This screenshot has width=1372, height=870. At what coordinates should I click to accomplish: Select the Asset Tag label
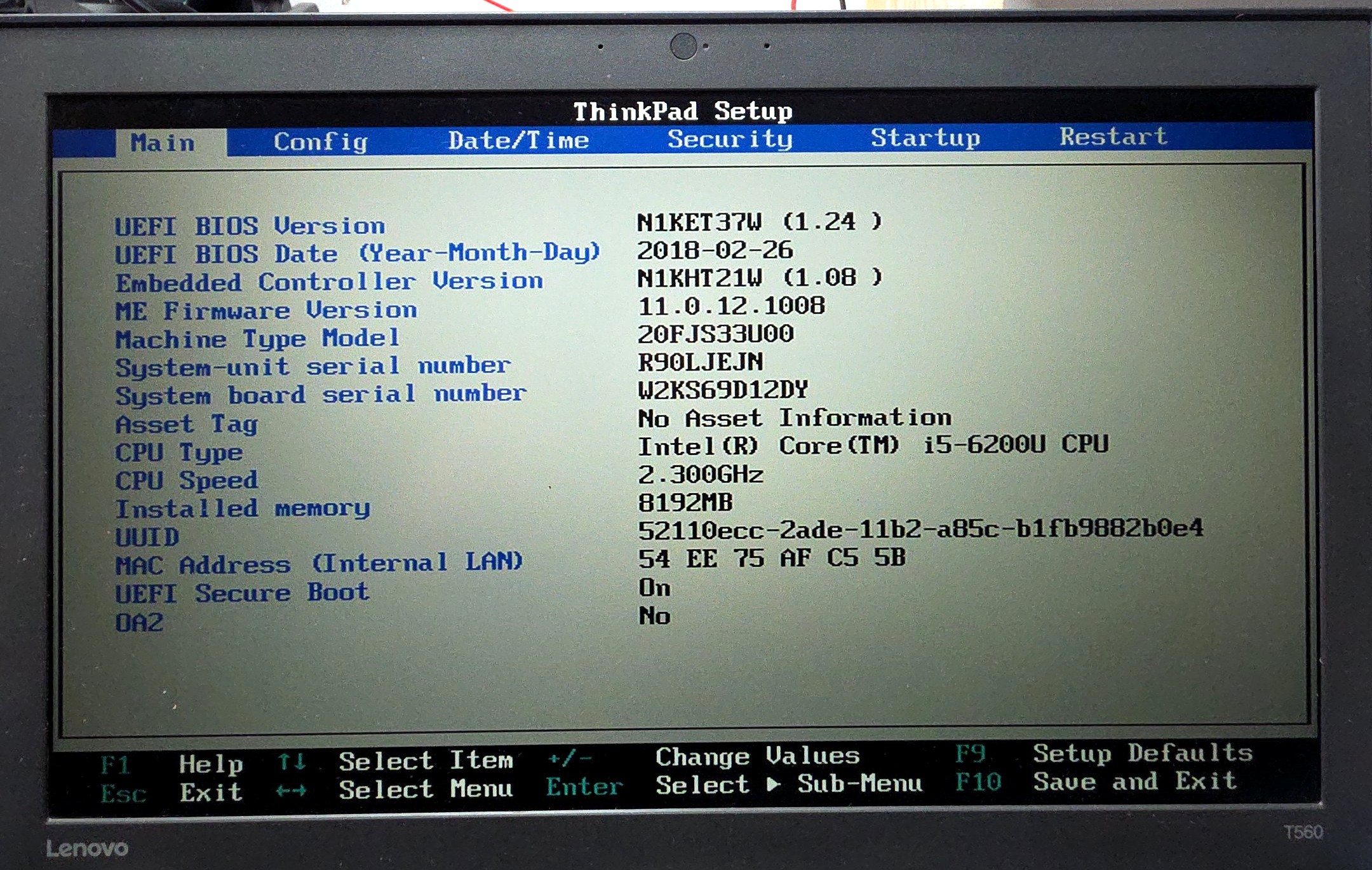click(187, 425)
